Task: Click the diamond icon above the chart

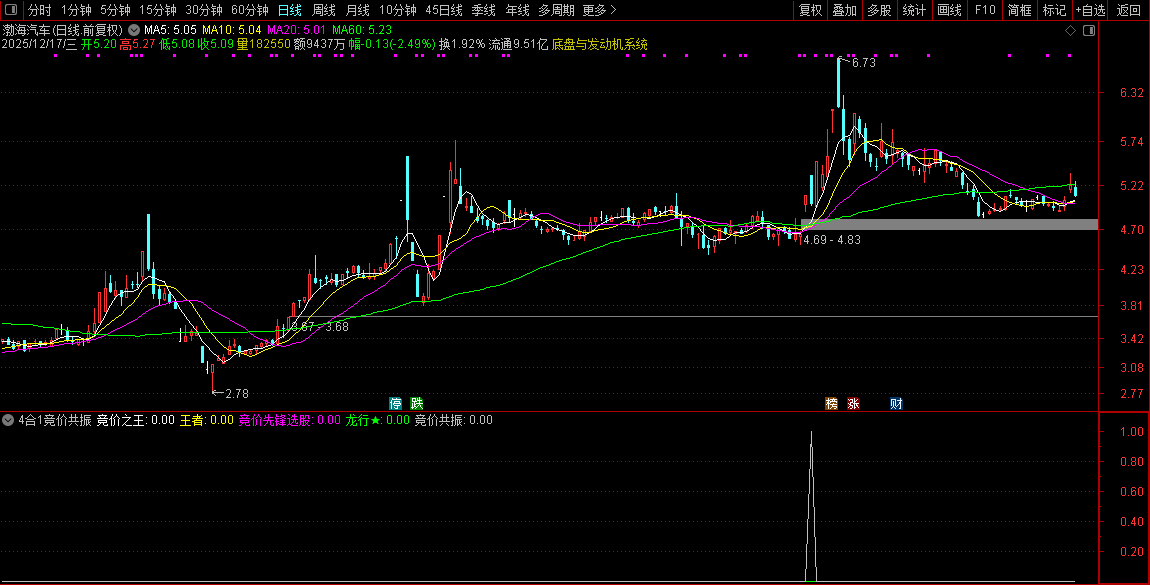Action: click(x=1070, y=31)
